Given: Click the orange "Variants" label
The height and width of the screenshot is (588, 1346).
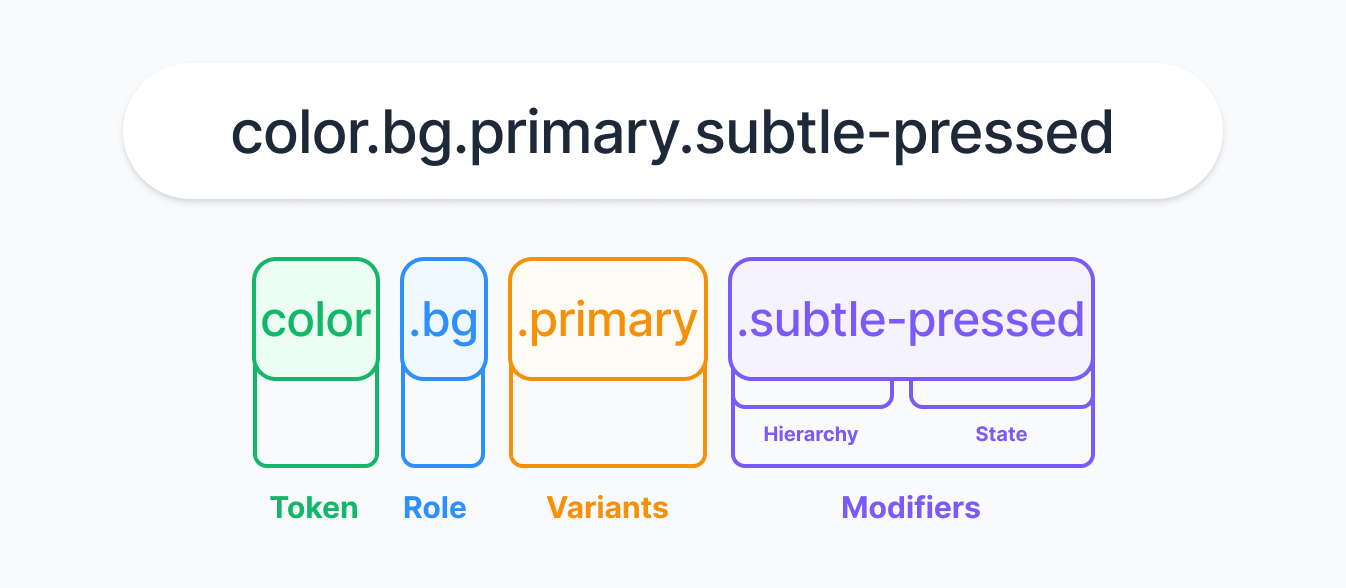Looking at the screenshot, I should (608, 508).
